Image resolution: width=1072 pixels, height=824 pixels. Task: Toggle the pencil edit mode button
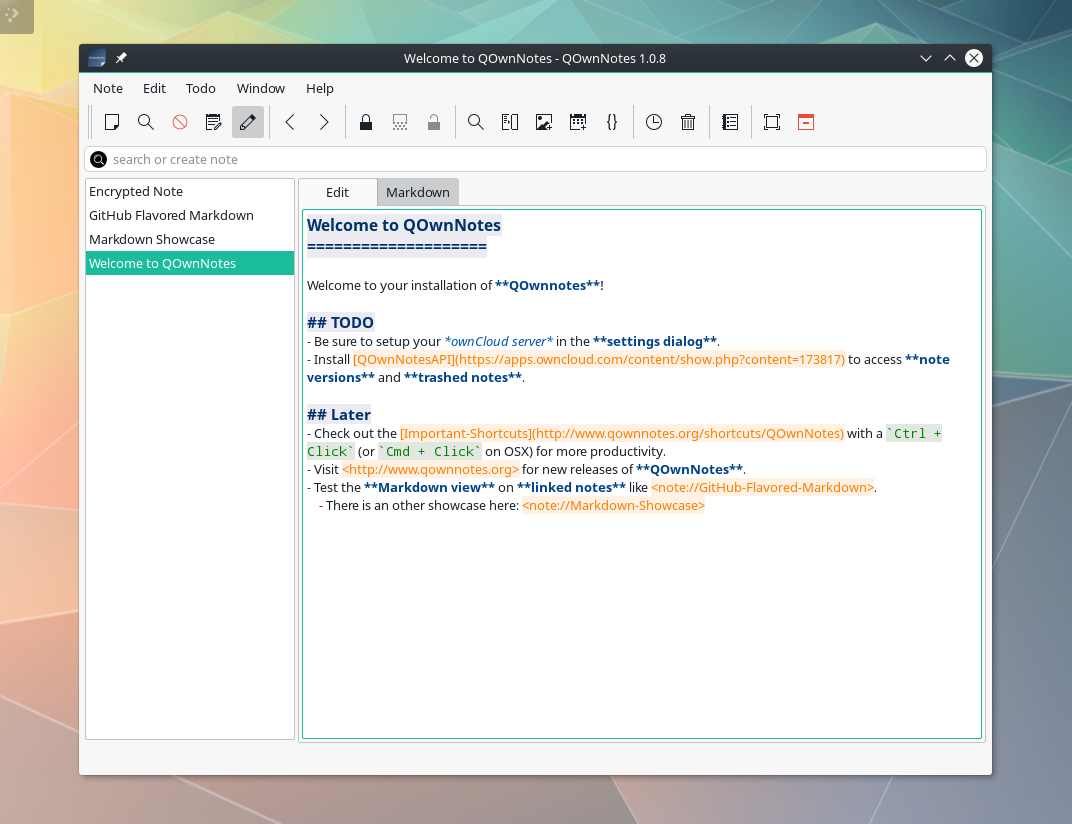247,122
